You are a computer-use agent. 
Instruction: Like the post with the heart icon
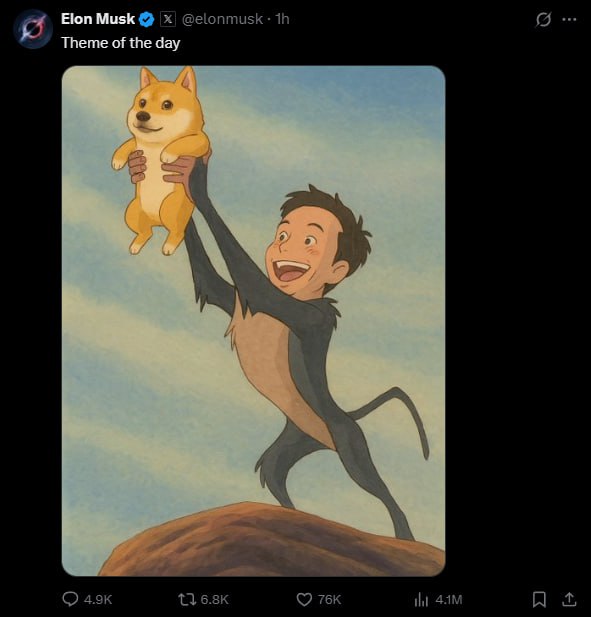(304, 599)
